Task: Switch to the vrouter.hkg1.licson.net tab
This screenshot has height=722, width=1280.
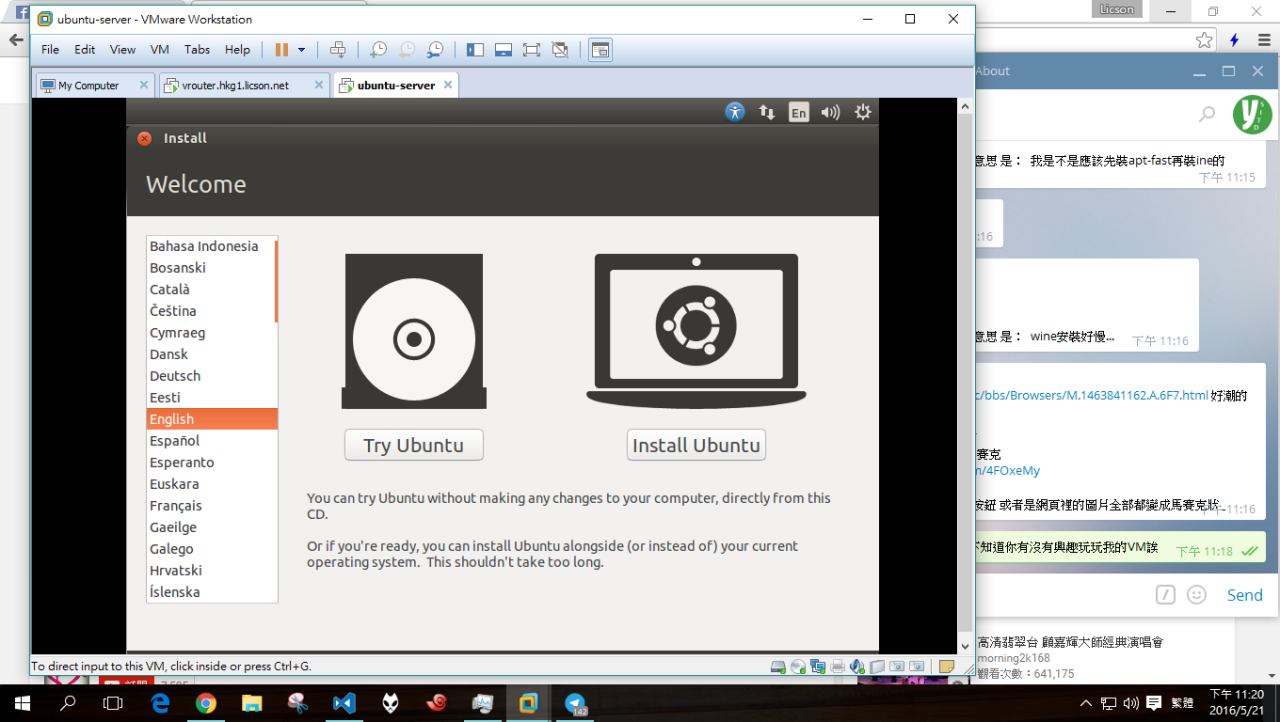Action: (x=235, y=85)
